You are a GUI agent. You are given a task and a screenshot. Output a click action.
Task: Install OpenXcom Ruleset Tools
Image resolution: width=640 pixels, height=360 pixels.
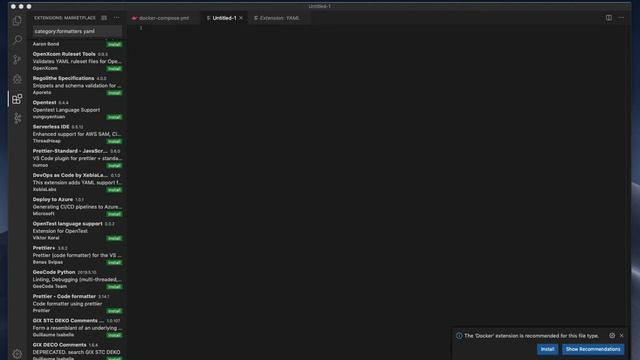click(x=114, y=69)
